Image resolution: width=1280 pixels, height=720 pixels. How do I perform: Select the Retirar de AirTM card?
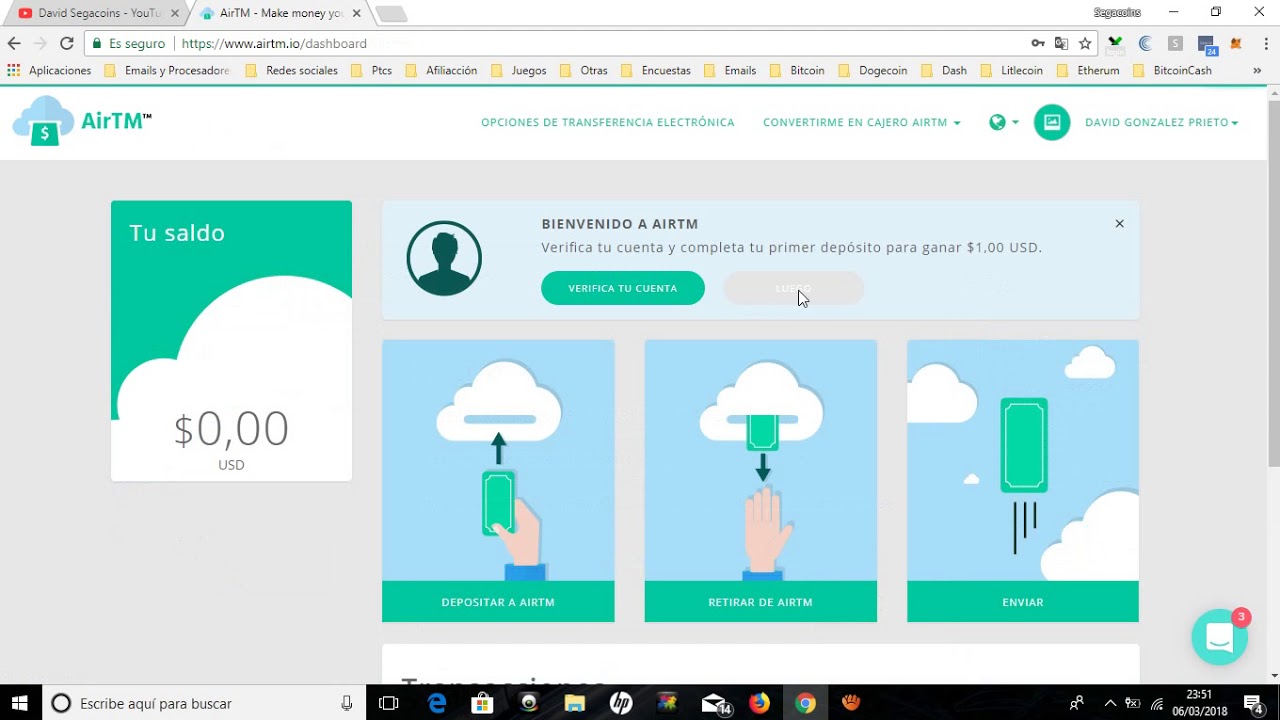pos(760,480)
